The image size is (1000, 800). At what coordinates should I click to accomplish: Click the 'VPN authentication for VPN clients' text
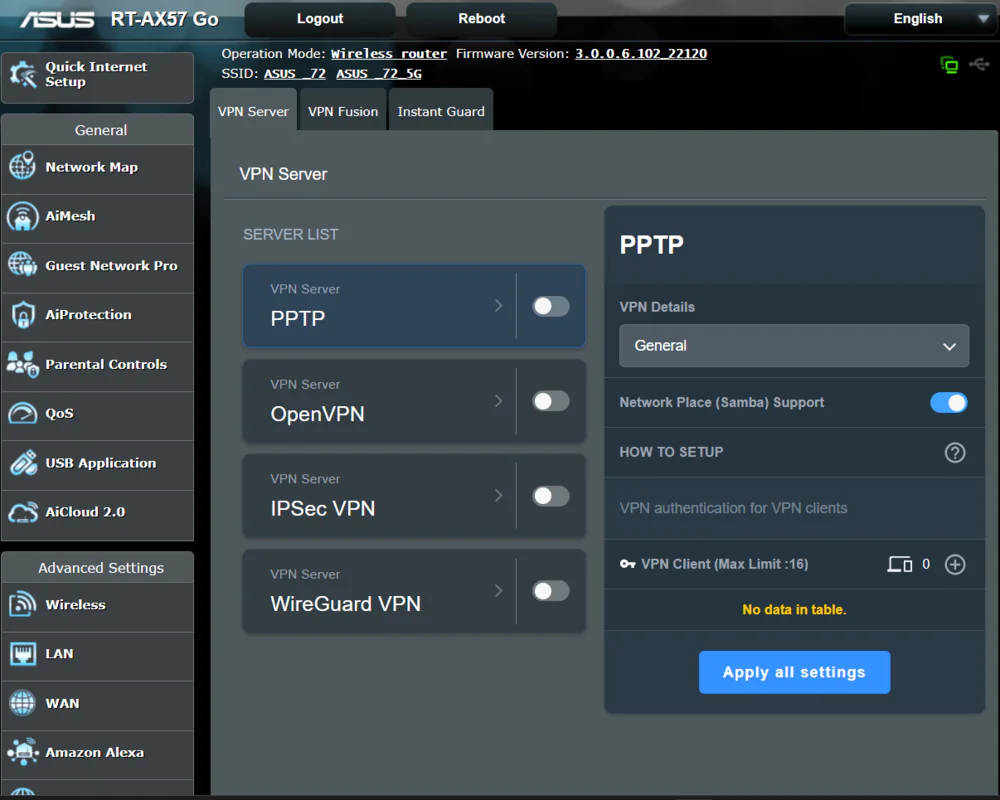click(733, 508)
